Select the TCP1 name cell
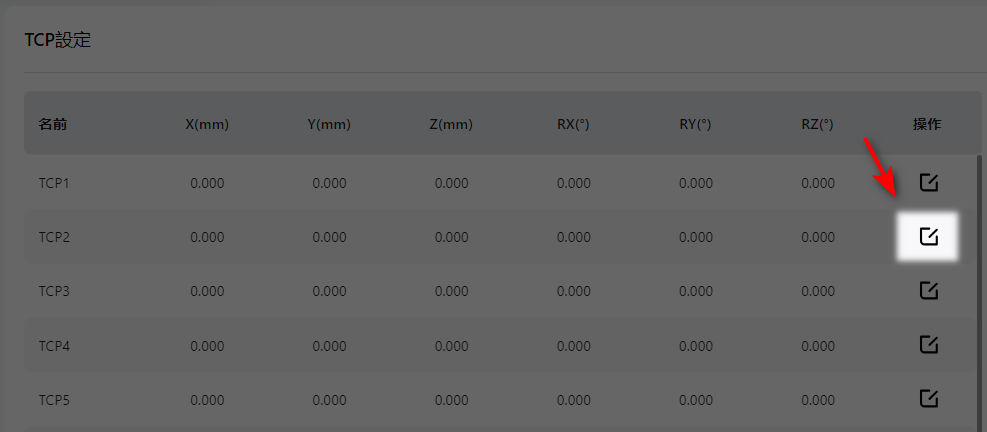Image resolution: width=987 pixels, height=432 pixels. tap(54, 184)
